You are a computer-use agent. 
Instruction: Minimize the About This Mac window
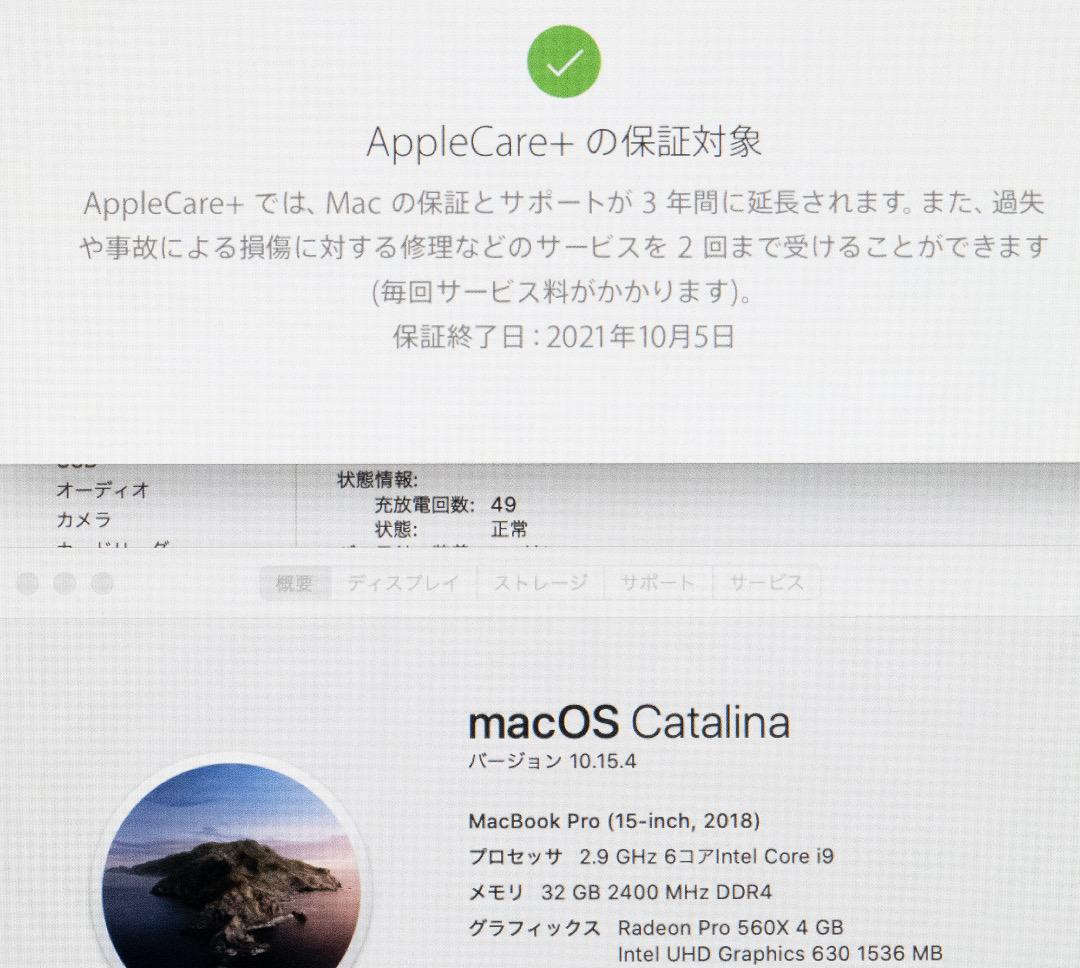click(65, 584)
